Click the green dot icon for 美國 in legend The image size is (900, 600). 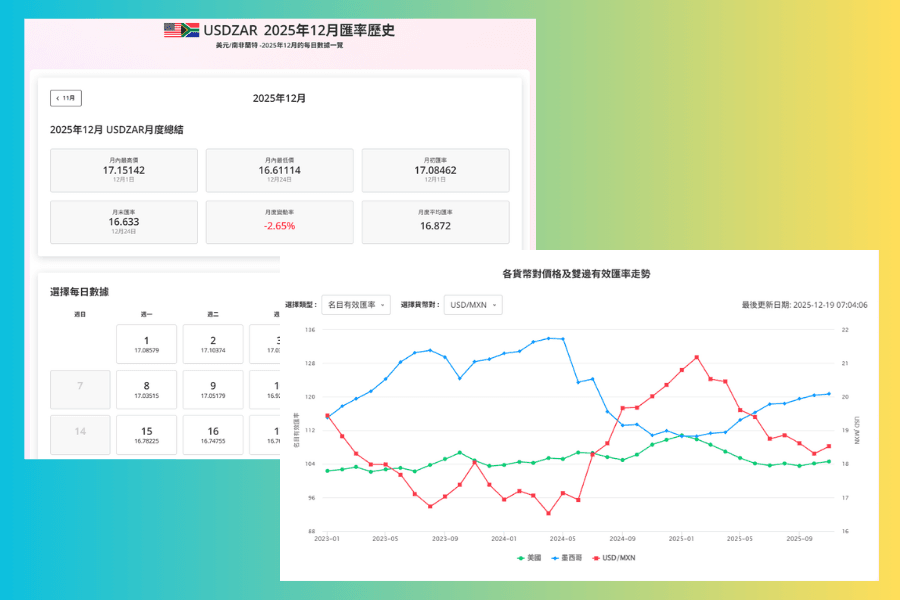[x=521, y=557]
